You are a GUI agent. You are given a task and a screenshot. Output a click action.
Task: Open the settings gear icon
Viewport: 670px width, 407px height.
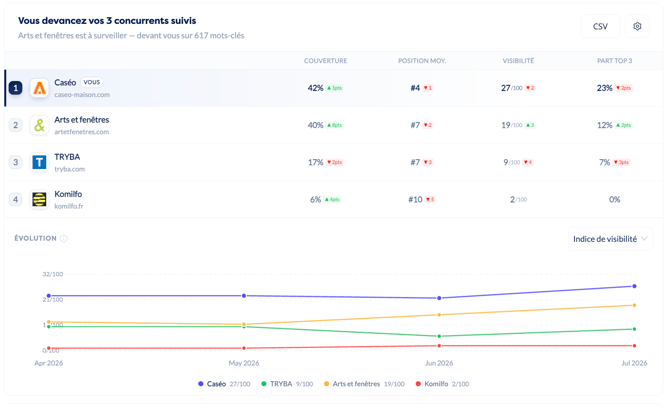pyautogui.click(x=637, y=26)
